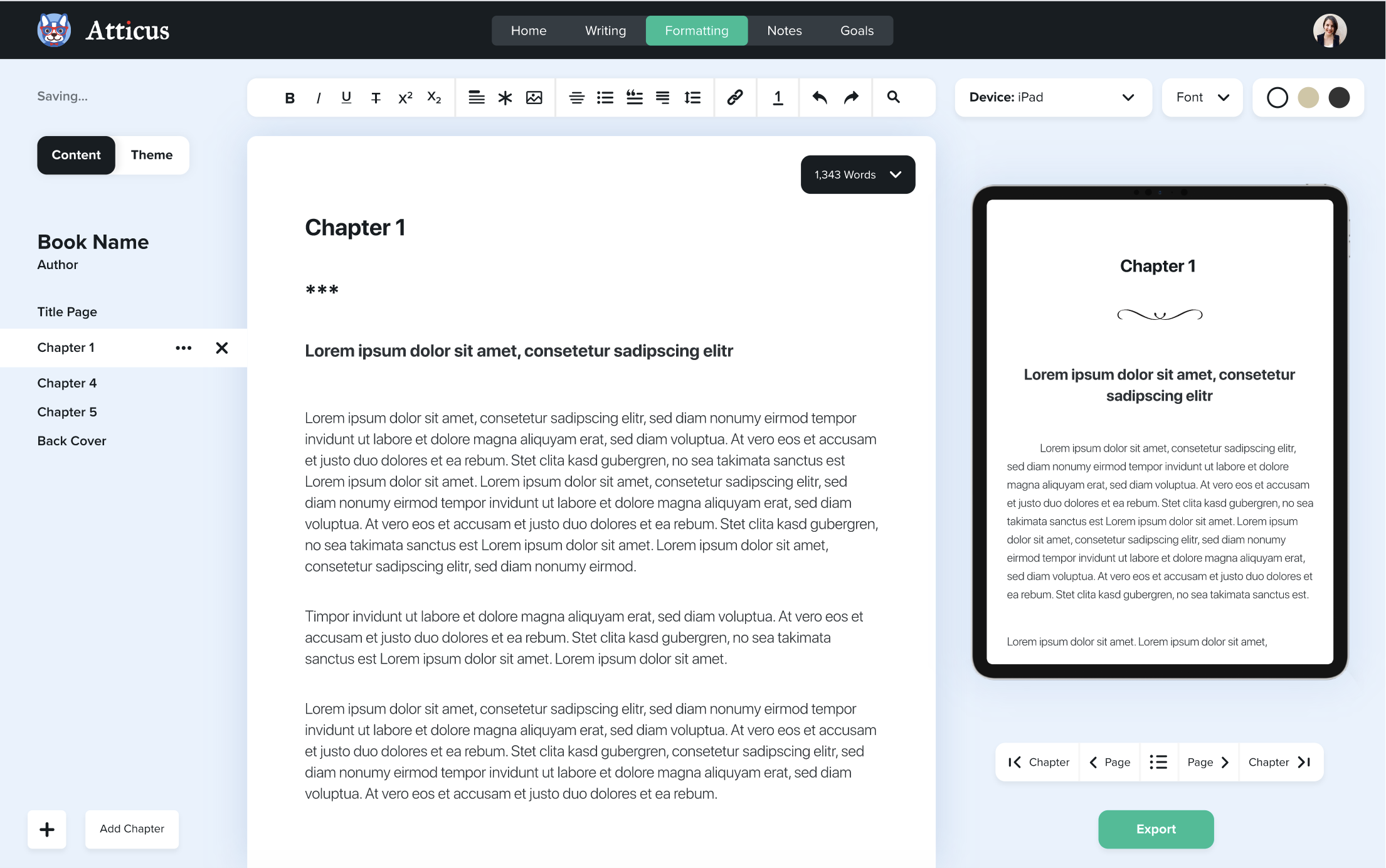The height and width of the screenshot is (868, 1386).
Task: Toggle strikethrough text formatting
Action: (375, 97)
